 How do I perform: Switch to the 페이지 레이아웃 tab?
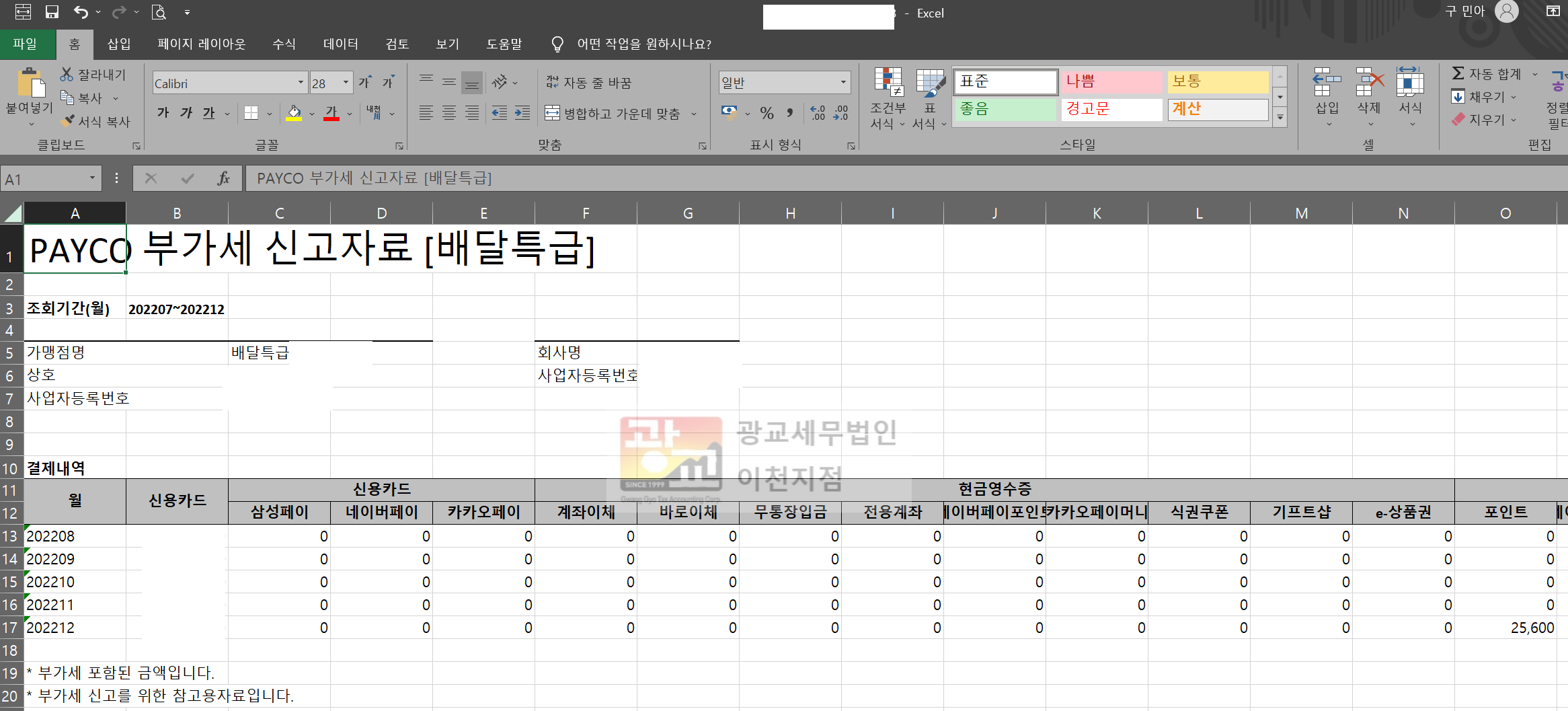[x=201, y=44]
